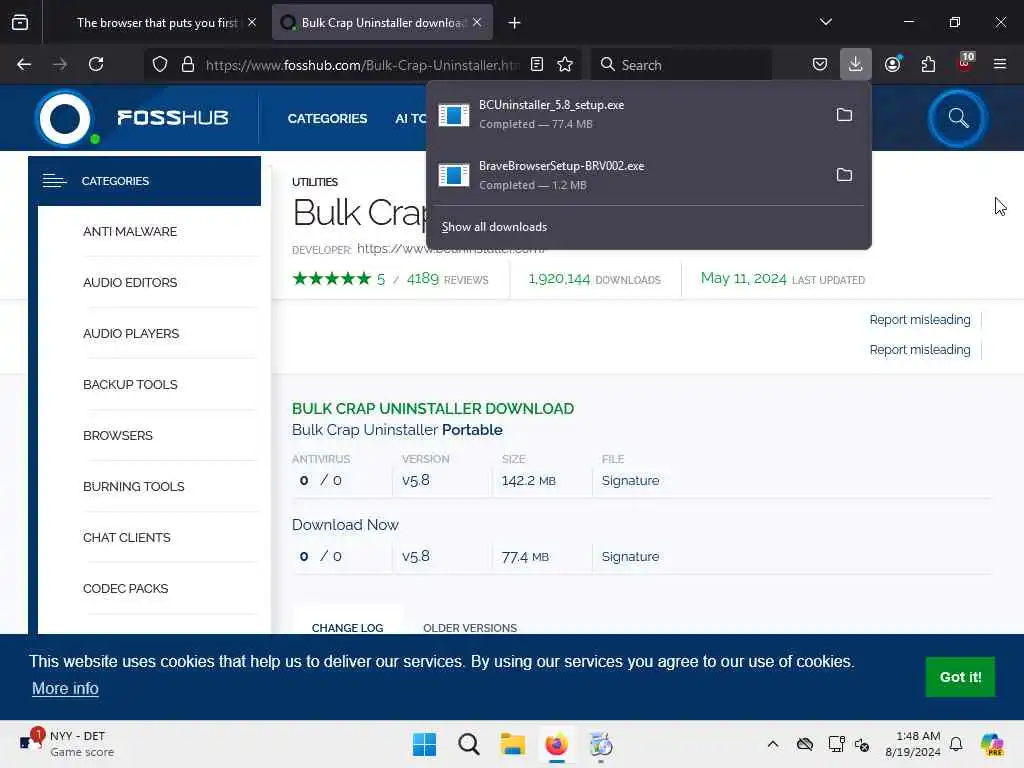Bookmark this page with star icon
This screenshot has width=1024, height=768.
click(x=565, y=64)
